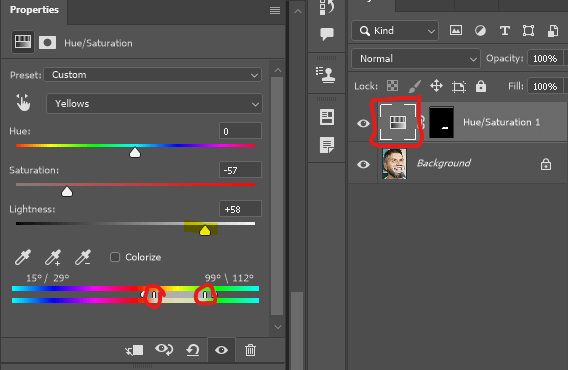Click the Fill label

coord(516,86)
